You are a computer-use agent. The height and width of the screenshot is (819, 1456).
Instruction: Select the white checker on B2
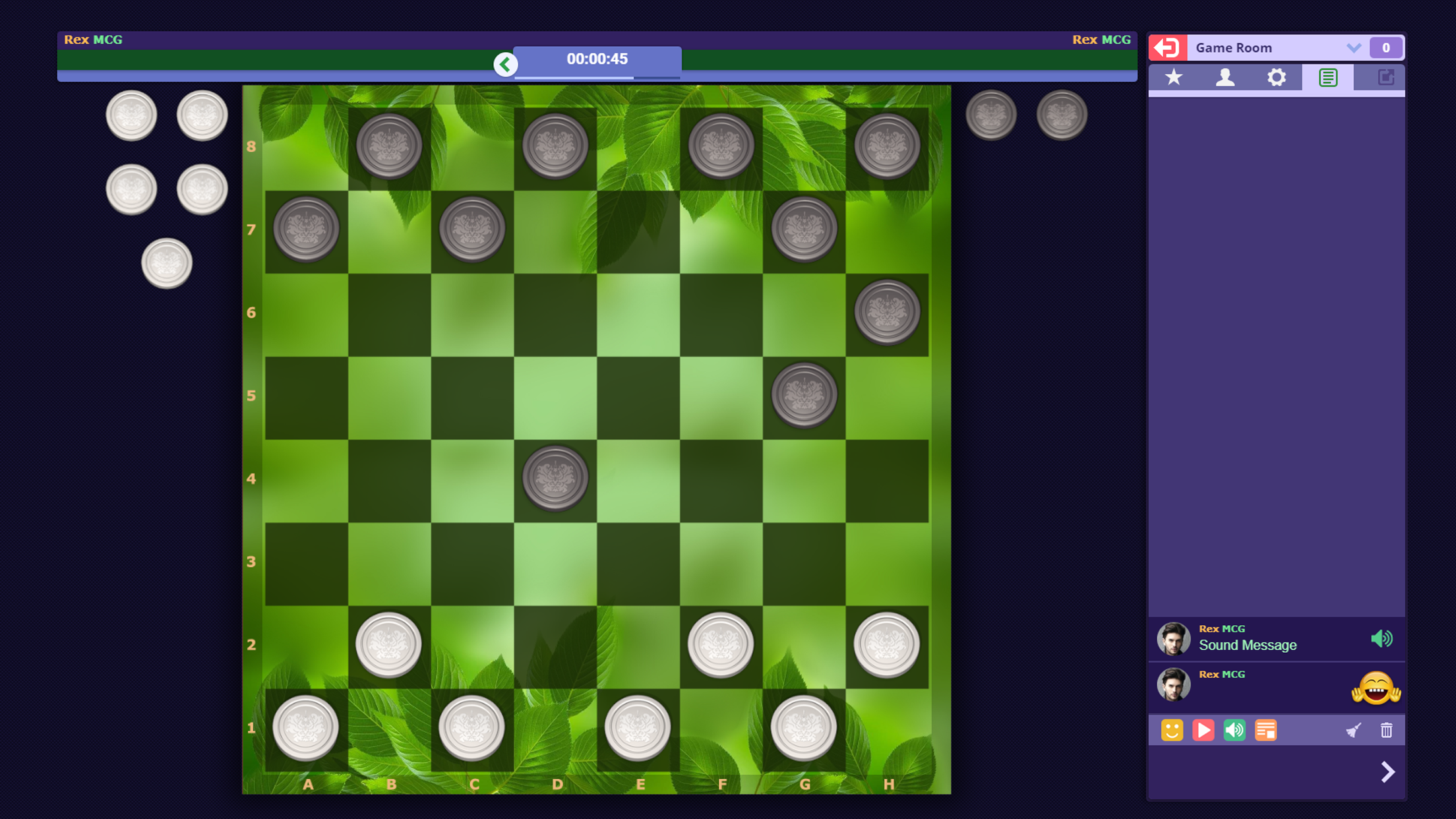click(389, 644)
